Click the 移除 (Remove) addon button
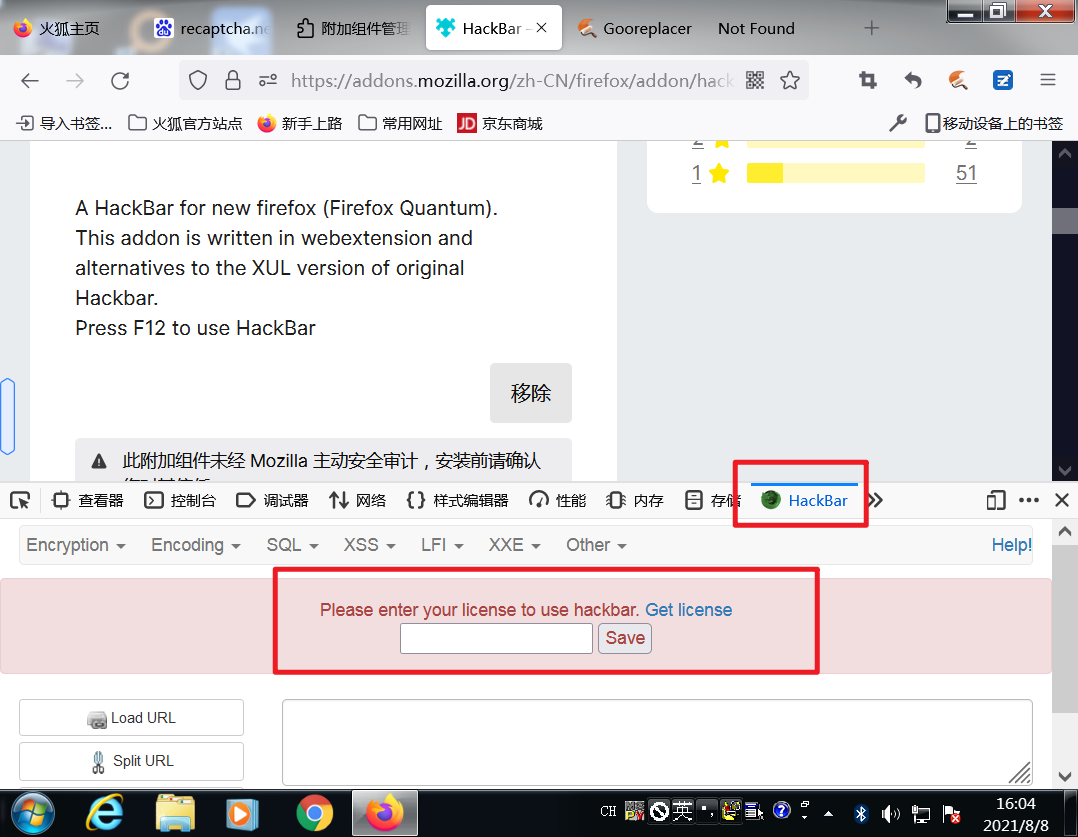Image resolution: width=1078 pixels, height=837 pixels. [x=531, y=393]
